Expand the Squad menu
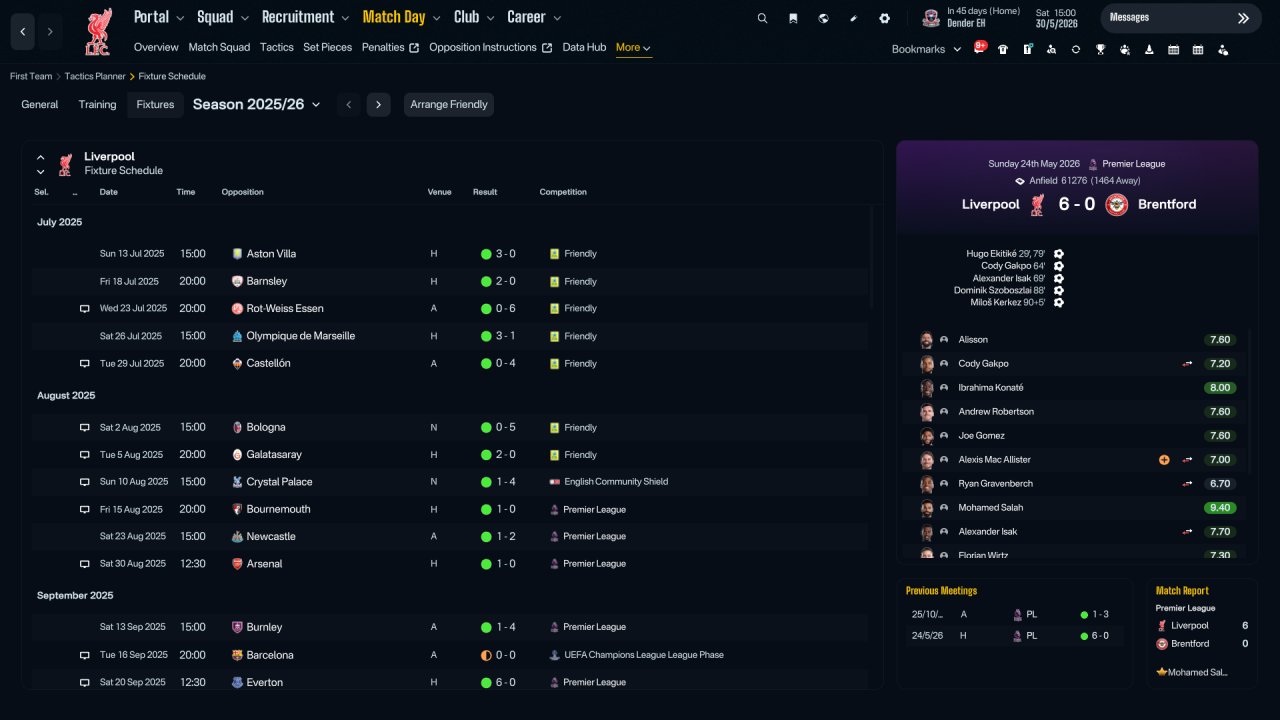 click(x=222, y=17)
